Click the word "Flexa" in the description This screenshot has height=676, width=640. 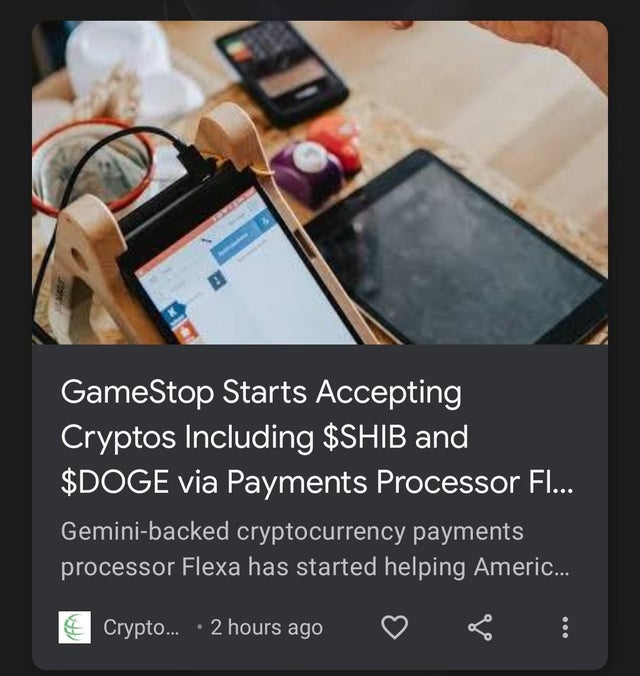tap(211, 566)
